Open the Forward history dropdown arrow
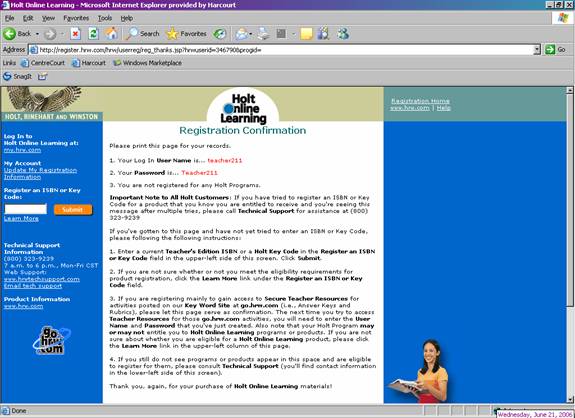575x418 pixels. tap(62, 34)
